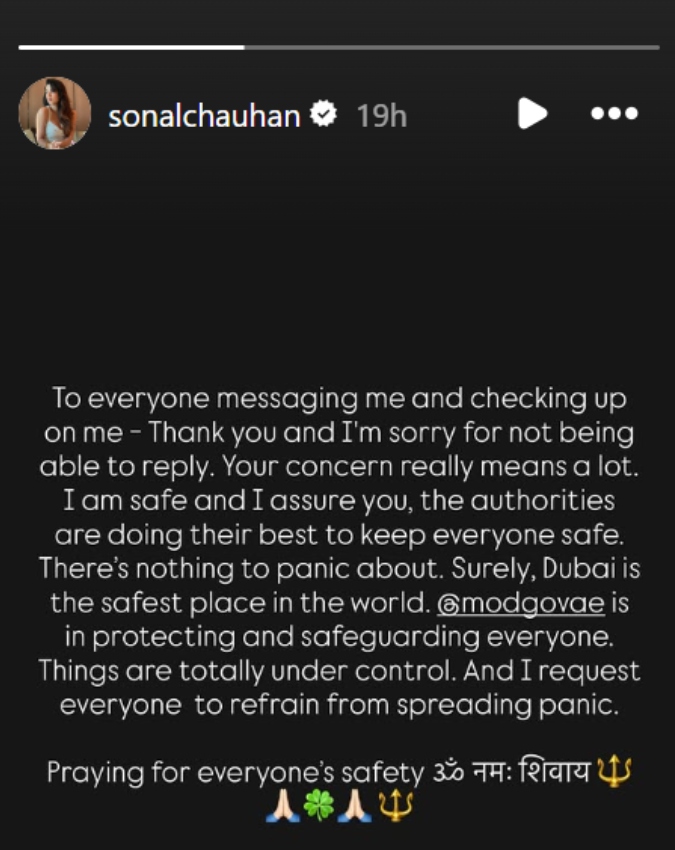The image size is (675, 850).
Task: Open sonalchauhan's profile via the username
Action: click(204, 114)
